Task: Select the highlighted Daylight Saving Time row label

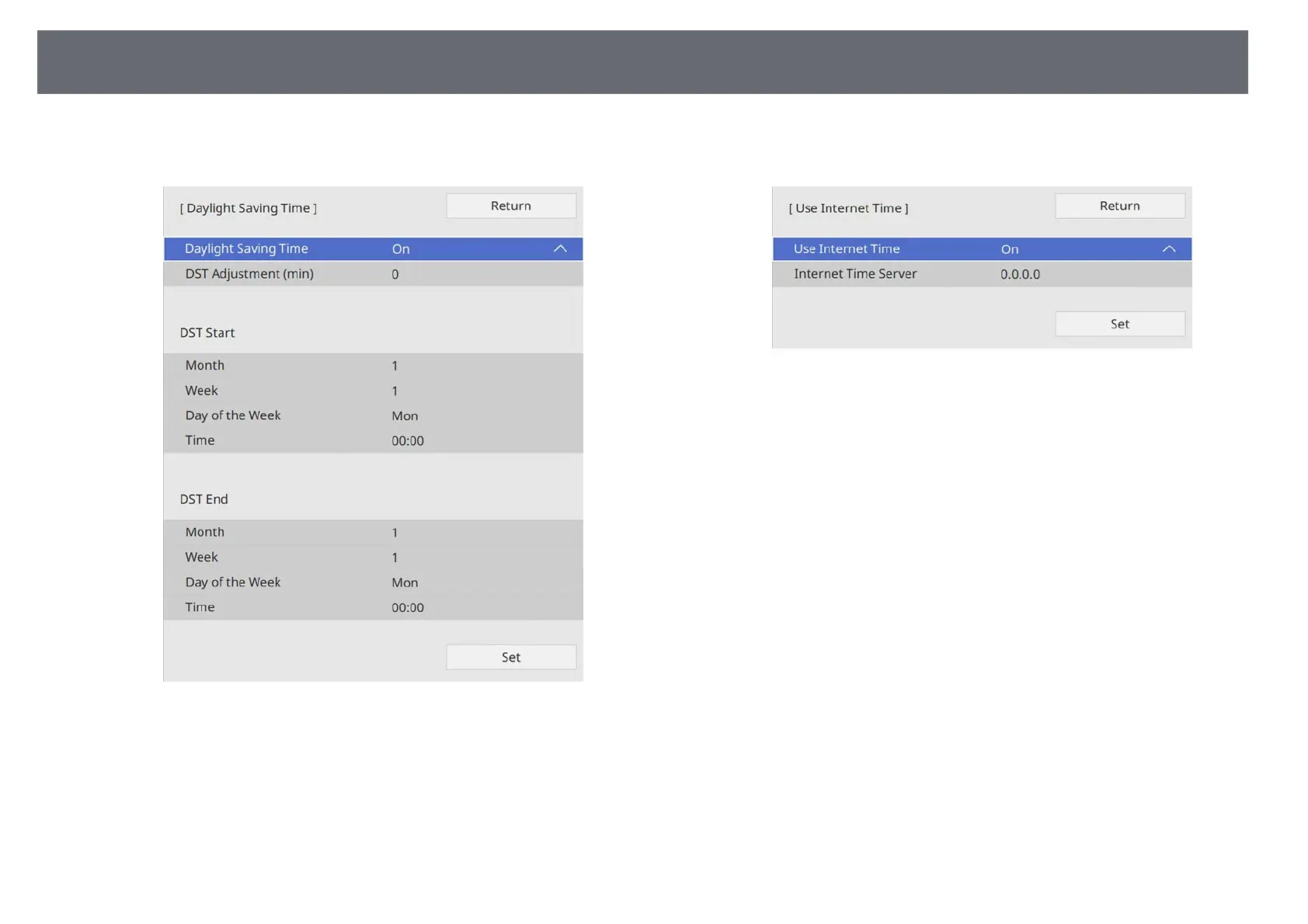Action: click(x=246, y=248)
